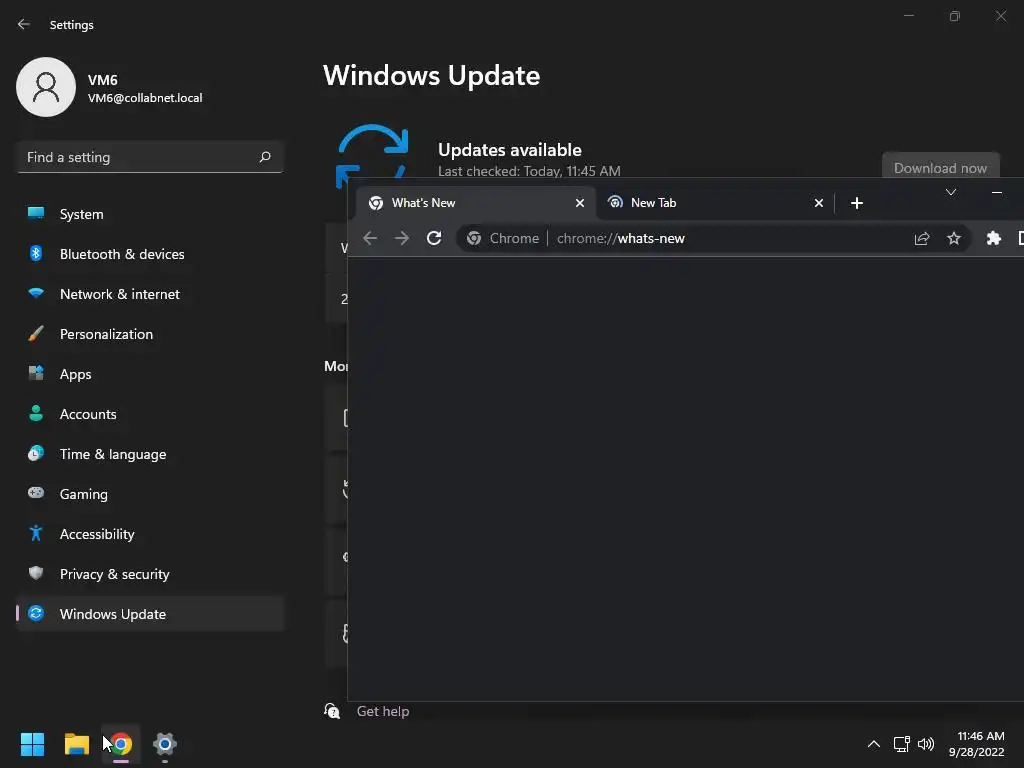Click the Download now button

coord(940,167)
